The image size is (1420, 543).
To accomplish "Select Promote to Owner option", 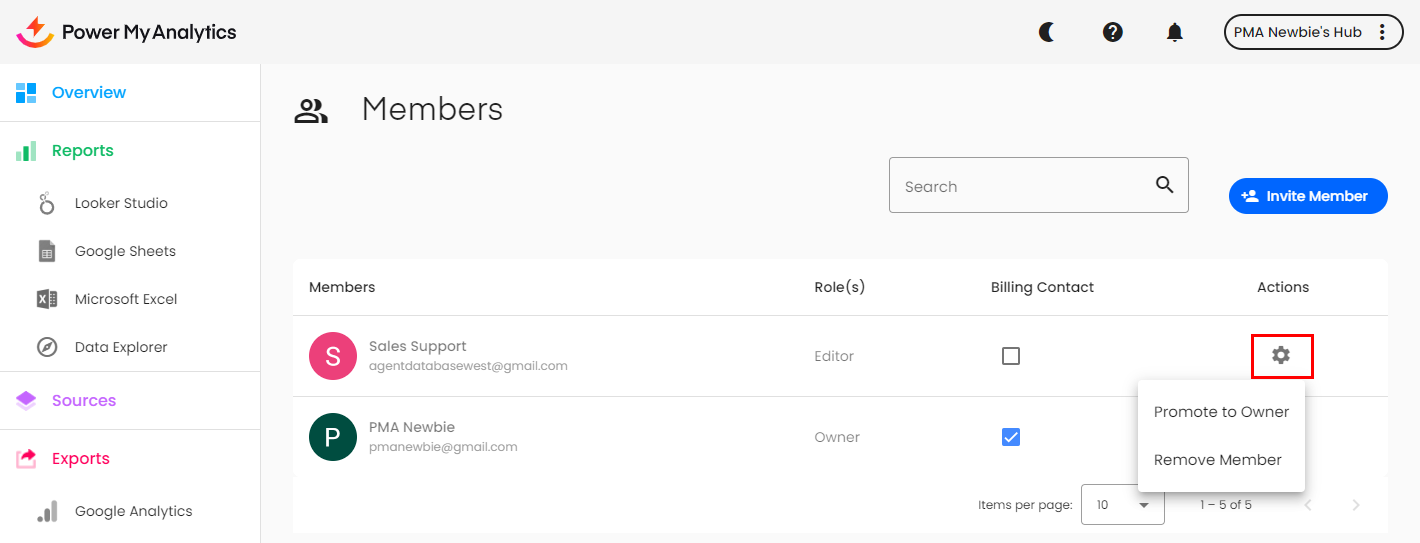I will (x=1221, y=412).
